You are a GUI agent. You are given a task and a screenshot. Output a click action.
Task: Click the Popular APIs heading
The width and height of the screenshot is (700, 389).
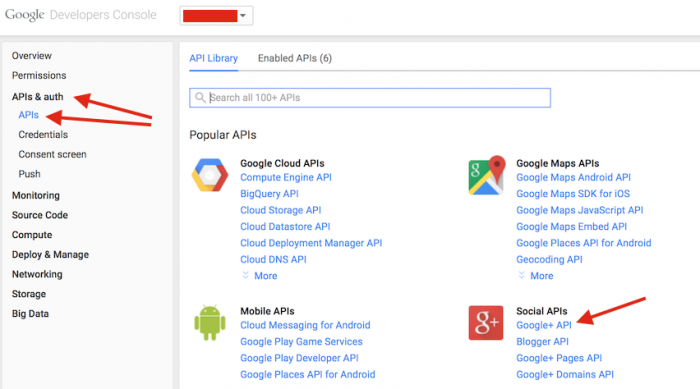(x=223, y=135)
